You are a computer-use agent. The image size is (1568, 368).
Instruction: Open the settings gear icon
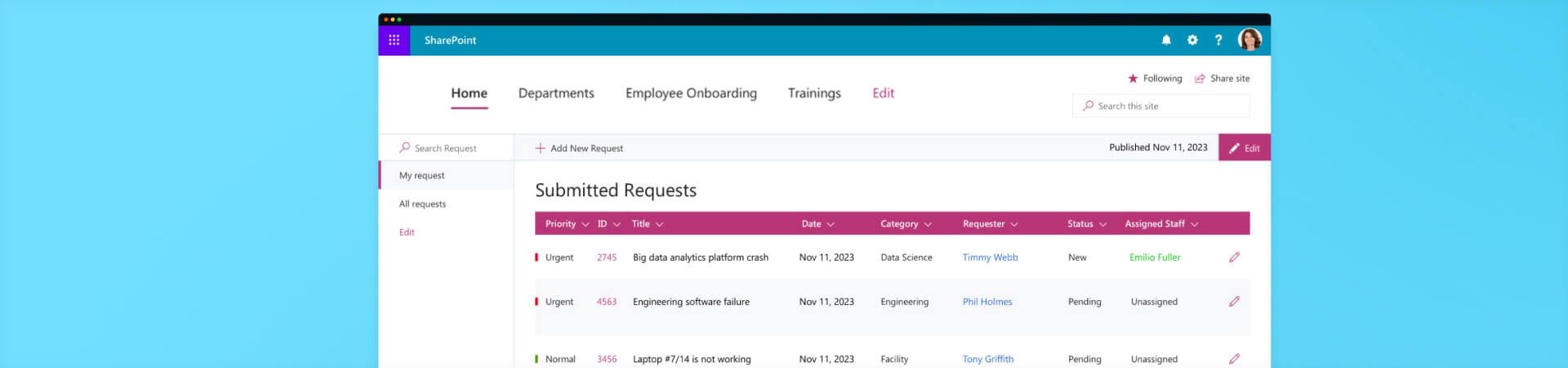point(1192,40)
